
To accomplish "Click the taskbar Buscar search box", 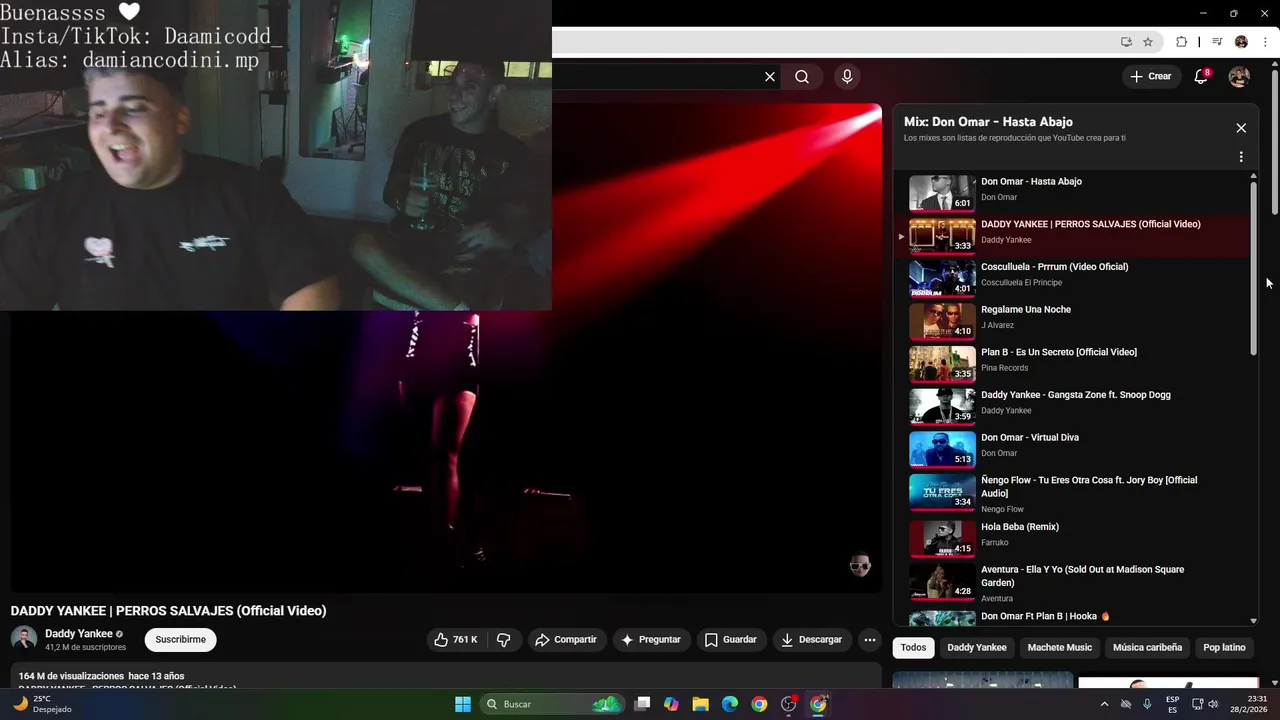I will (552, 704).
